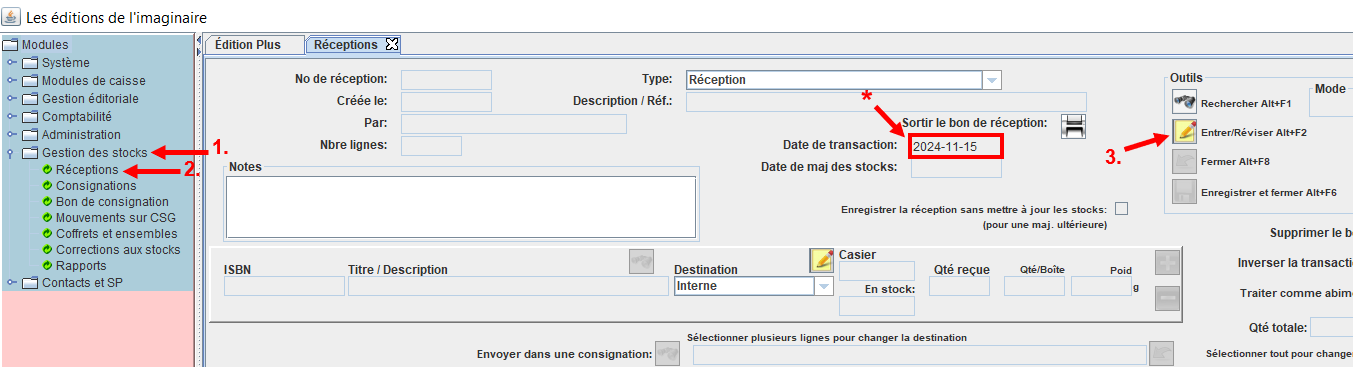Click the Fermer icon in Outils

click(1184, 160)
